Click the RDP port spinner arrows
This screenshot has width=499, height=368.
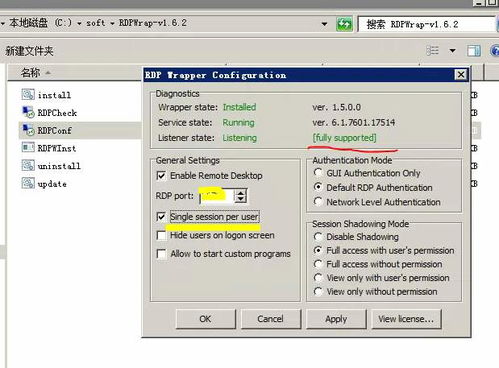click(x=240, y=196)
